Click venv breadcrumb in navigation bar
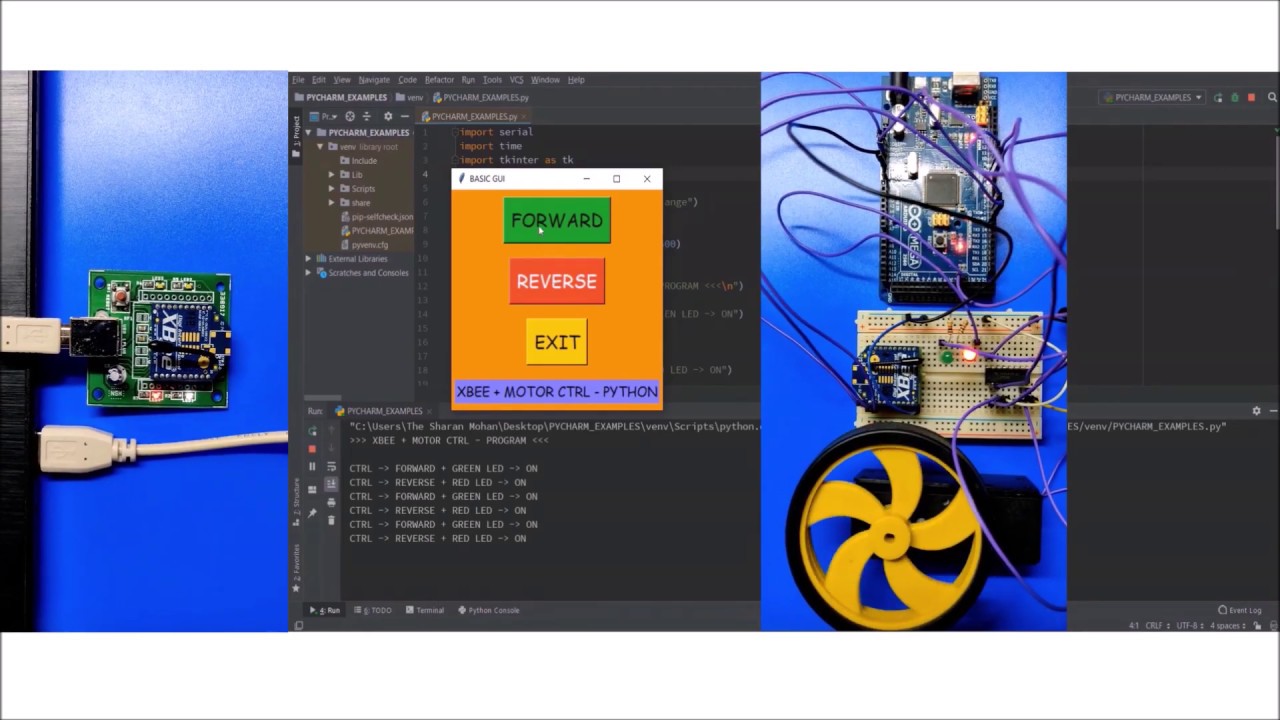Screen dimensions: 1280x720 point(410,97)
